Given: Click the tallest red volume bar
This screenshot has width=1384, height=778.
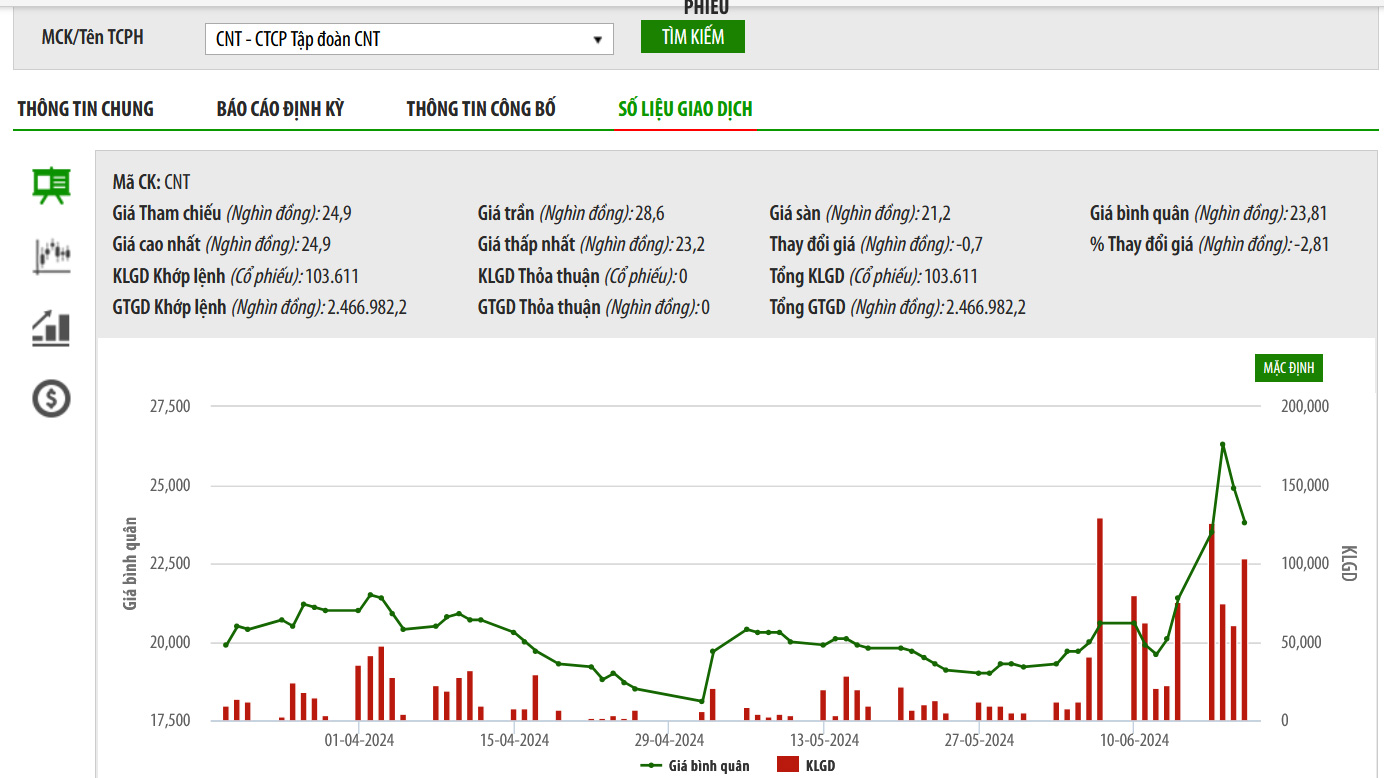Looking at the screenshot, I should [x=1099, y=619].
